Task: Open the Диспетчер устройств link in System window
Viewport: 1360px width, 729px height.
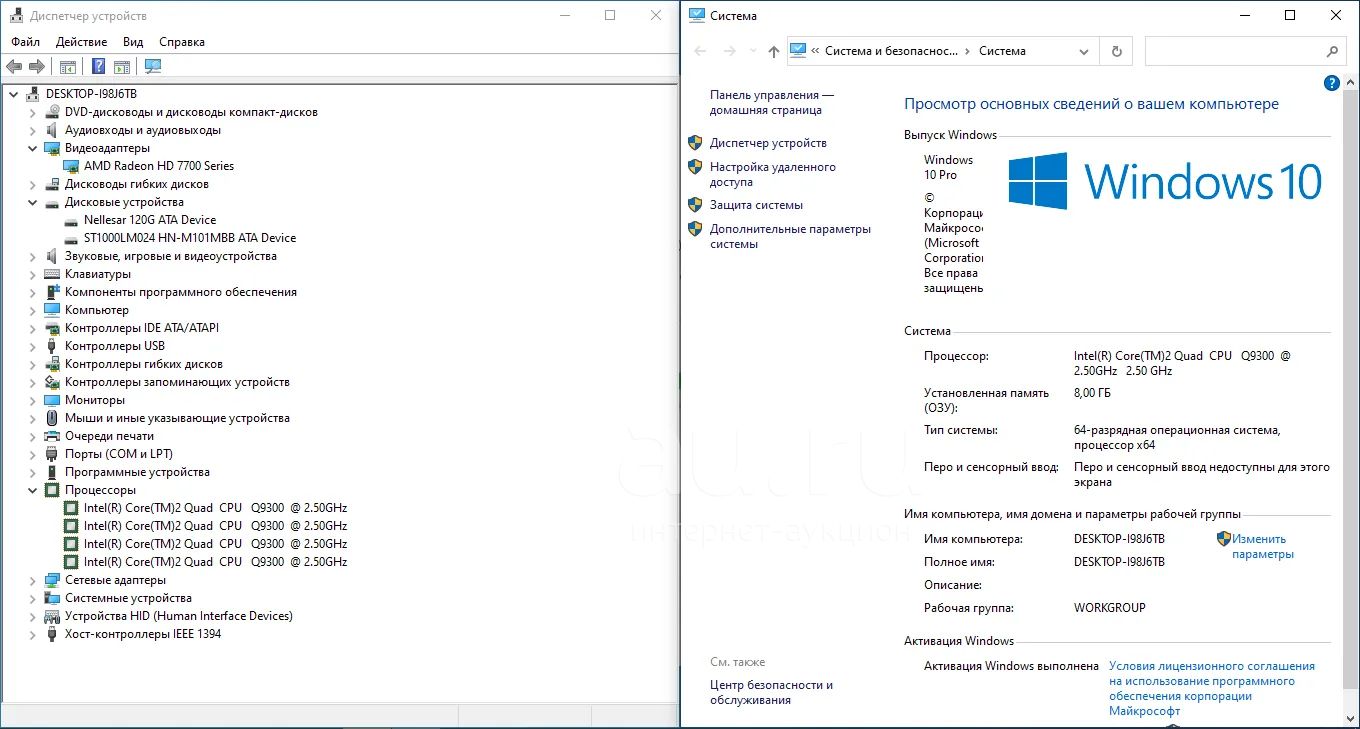Action: [768, 143]
